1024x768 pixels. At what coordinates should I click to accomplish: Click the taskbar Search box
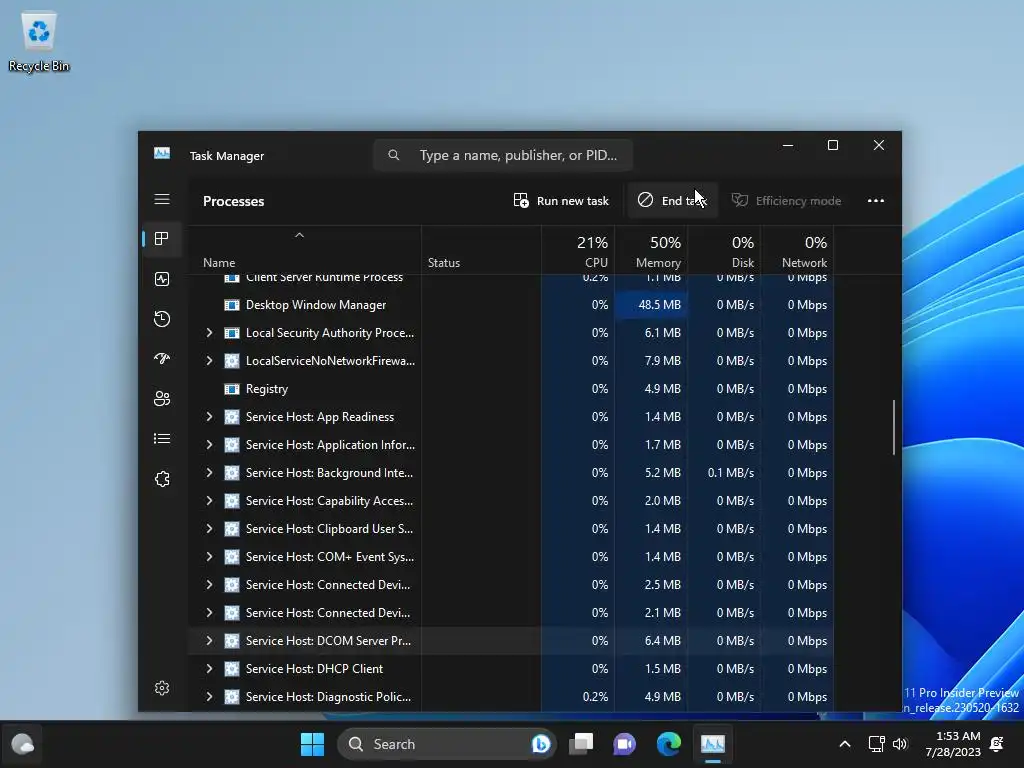(447, 744)
